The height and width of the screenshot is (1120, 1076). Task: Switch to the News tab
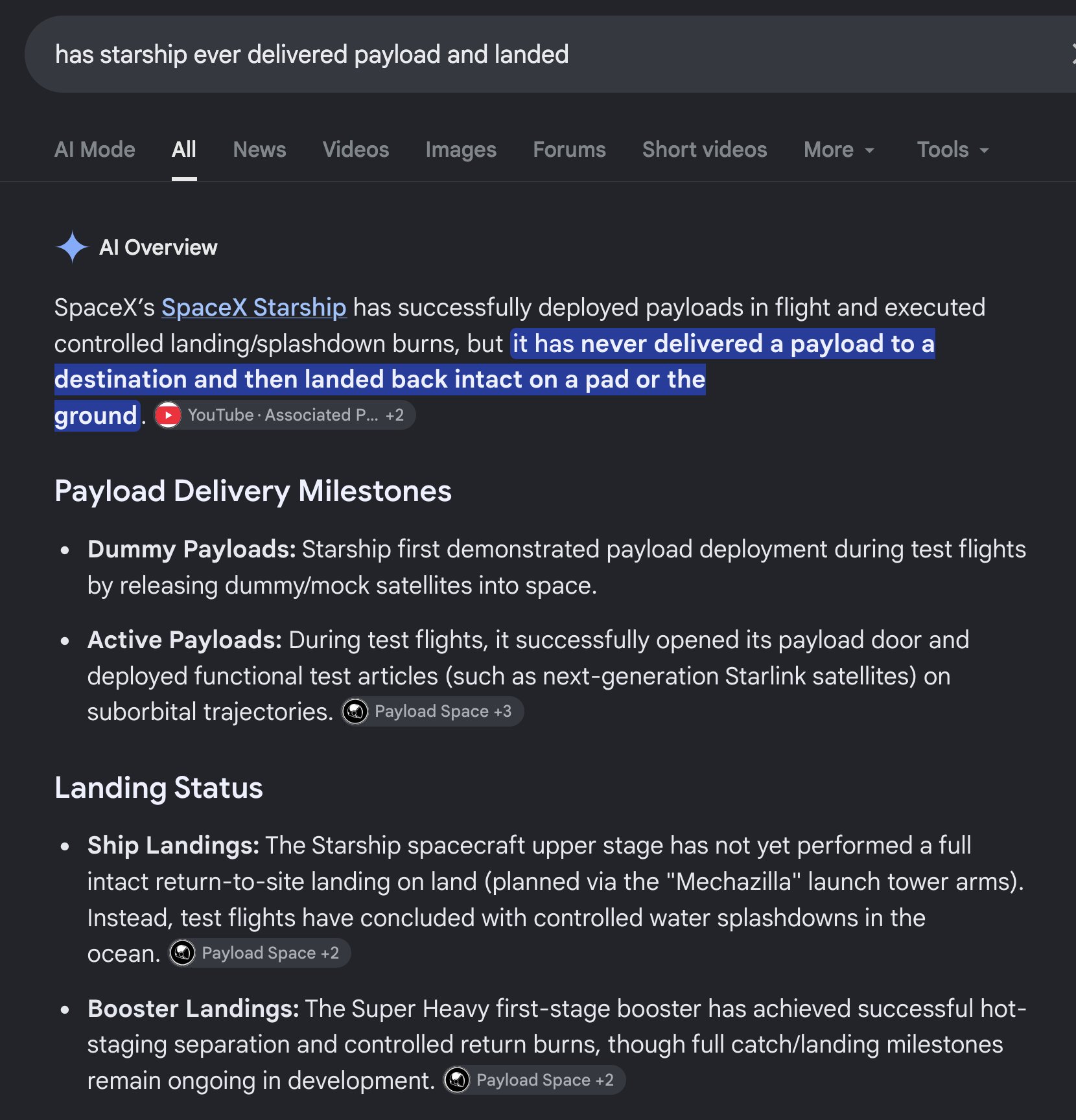coord(259,150)
